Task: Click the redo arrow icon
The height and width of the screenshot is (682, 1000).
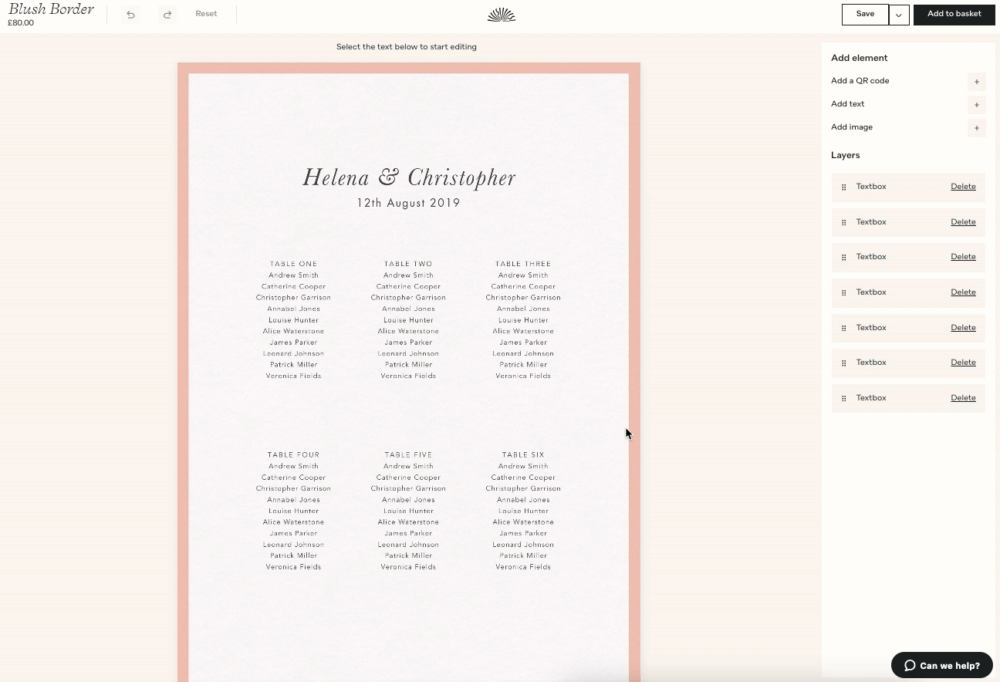Action: pyautogui.click(x=167, y=14)
